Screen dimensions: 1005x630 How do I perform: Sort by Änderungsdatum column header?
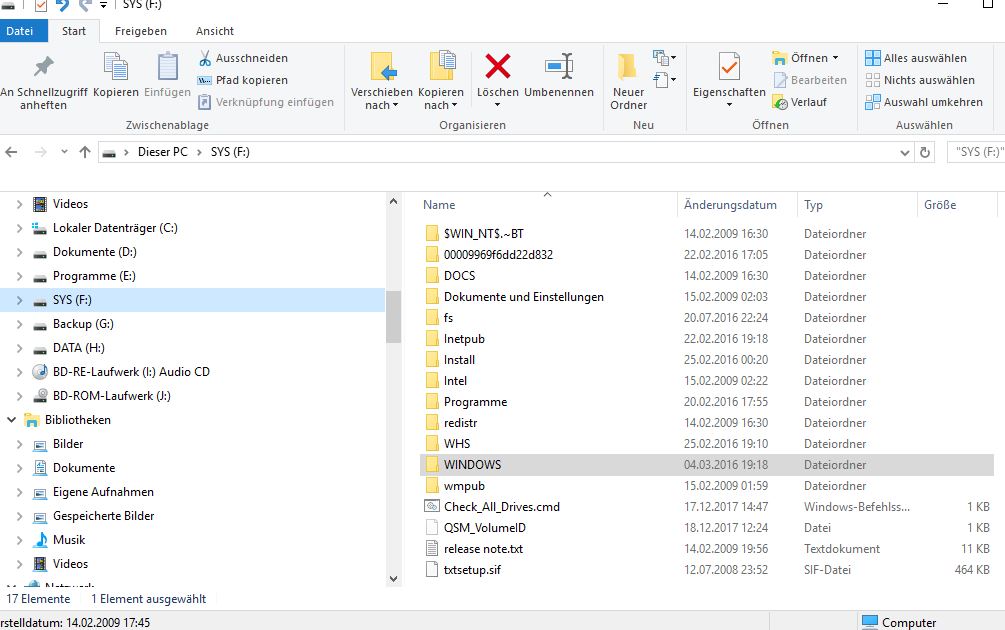pyautogui.click(x=730, y=205)
